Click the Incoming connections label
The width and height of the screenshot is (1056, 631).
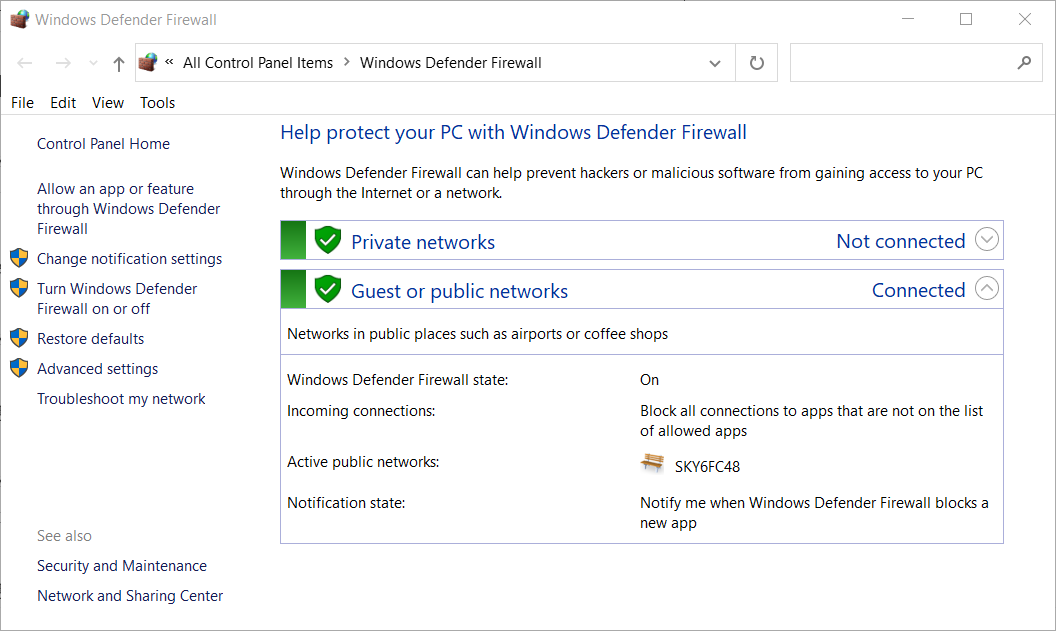361,411
